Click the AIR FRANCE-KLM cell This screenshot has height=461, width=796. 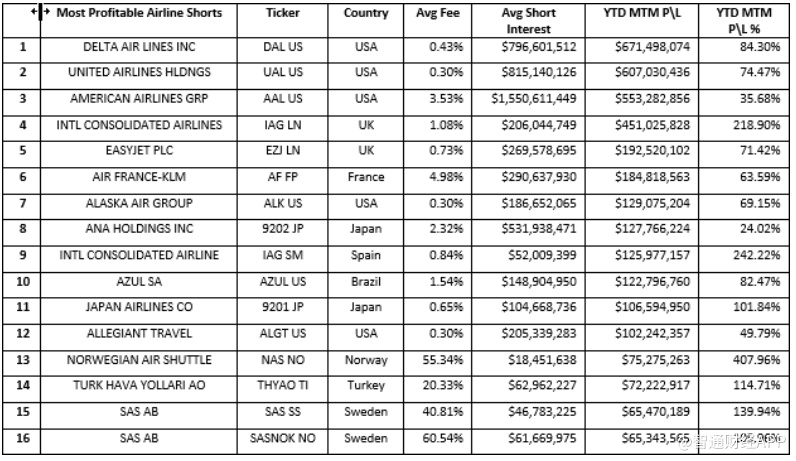pos(139,177)
